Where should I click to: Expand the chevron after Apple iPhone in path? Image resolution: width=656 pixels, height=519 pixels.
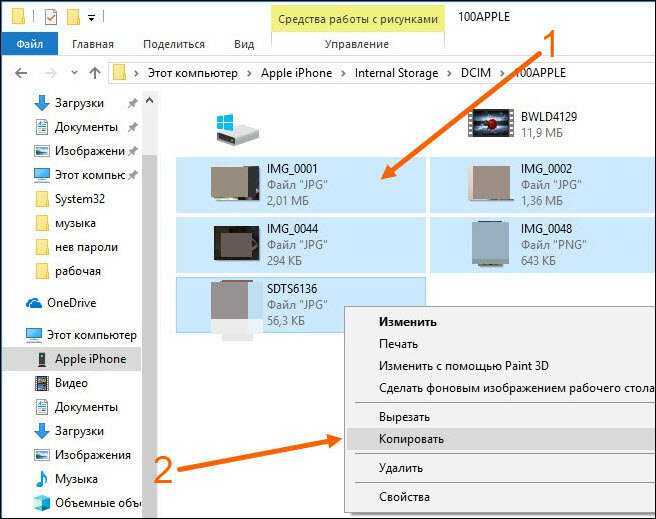343,74
